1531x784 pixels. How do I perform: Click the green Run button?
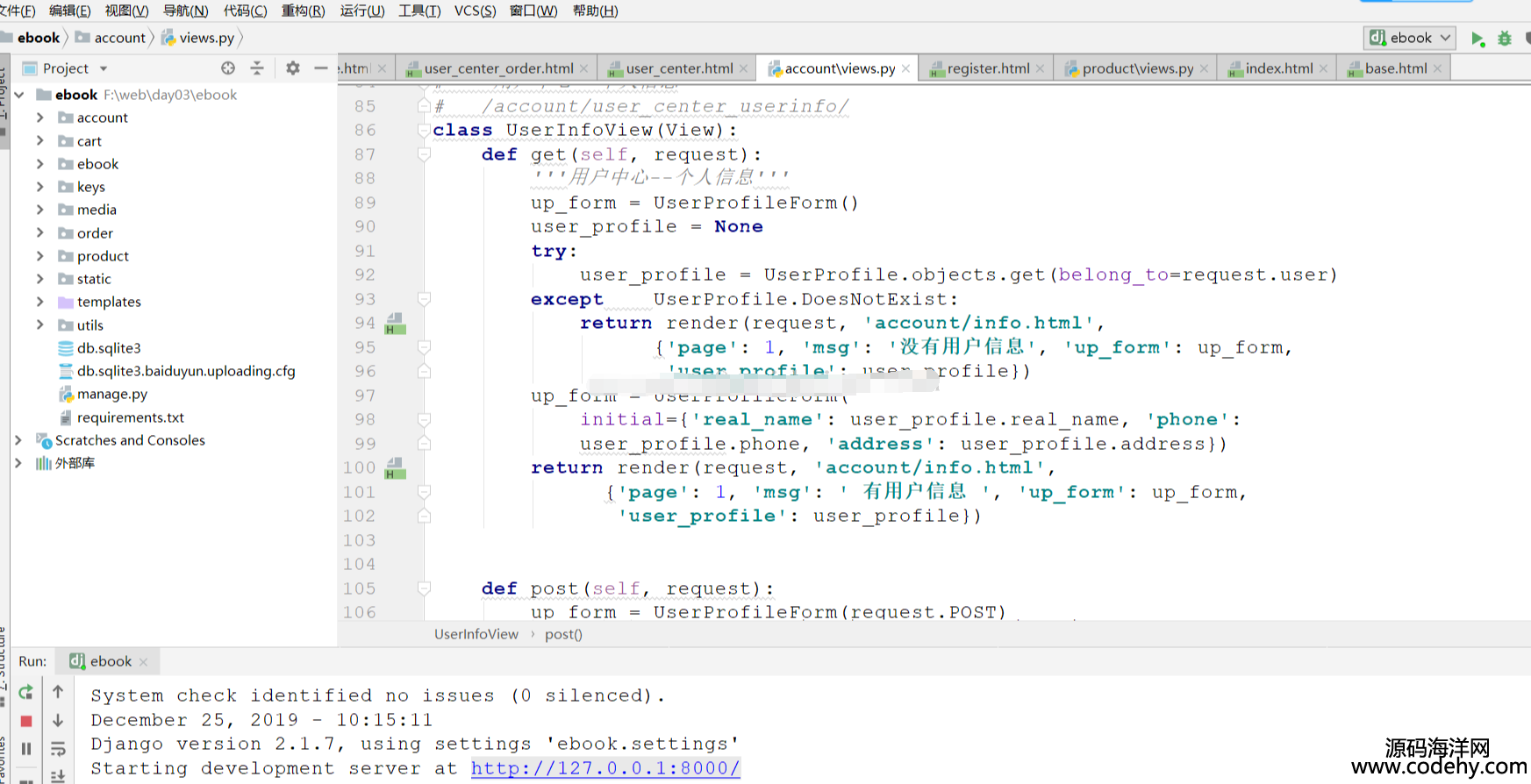pyautogui.click(x=1477, y=39)
